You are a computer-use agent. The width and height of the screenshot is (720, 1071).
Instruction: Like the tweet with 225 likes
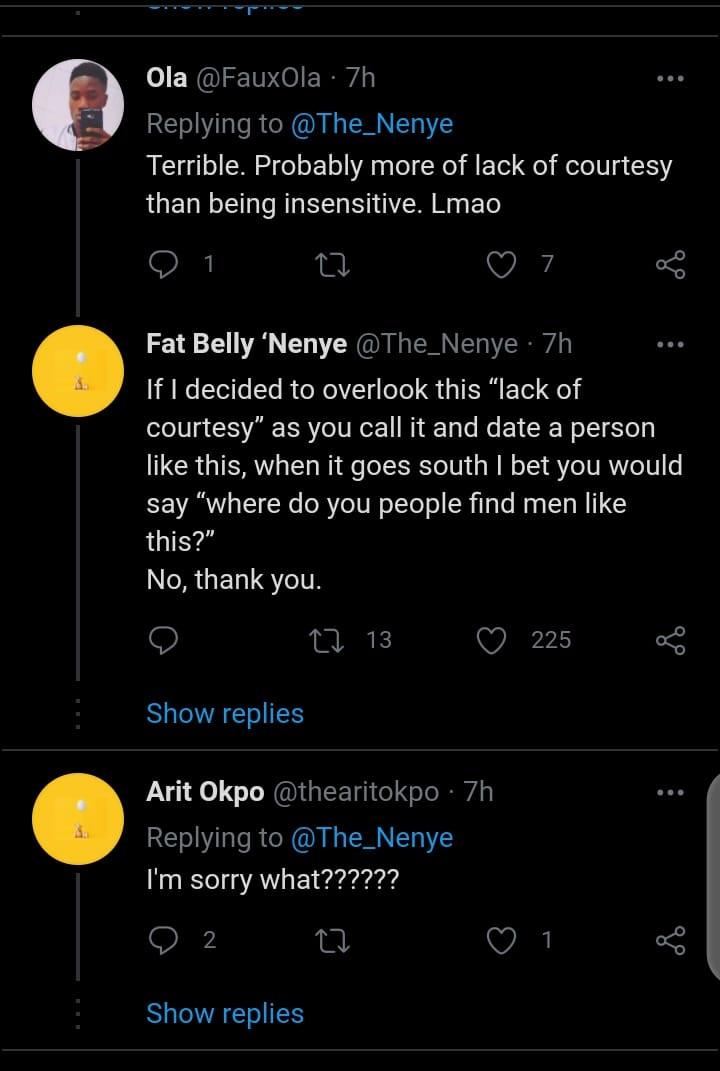click(492, 640)
